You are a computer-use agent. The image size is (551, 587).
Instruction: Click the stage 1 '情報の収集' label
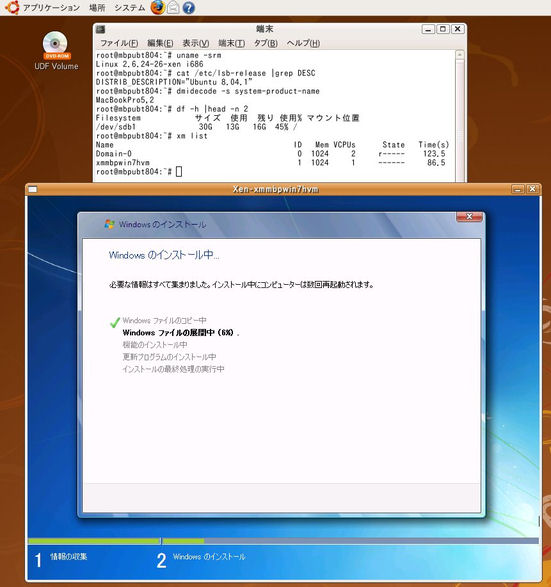69,557
